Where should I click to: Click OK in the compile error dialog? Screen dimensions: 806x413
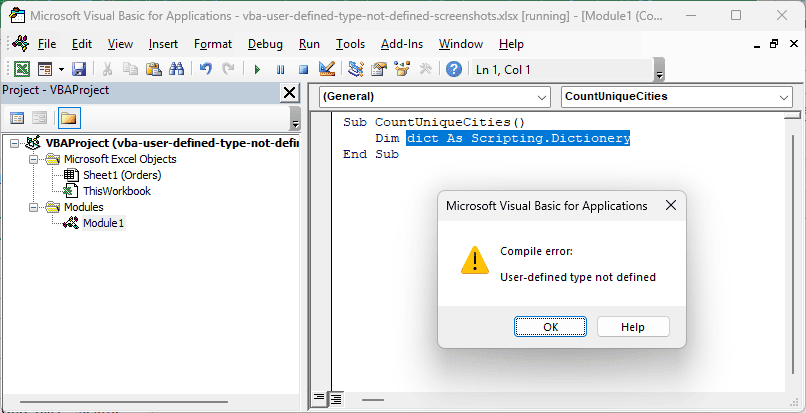pos(551,327)
